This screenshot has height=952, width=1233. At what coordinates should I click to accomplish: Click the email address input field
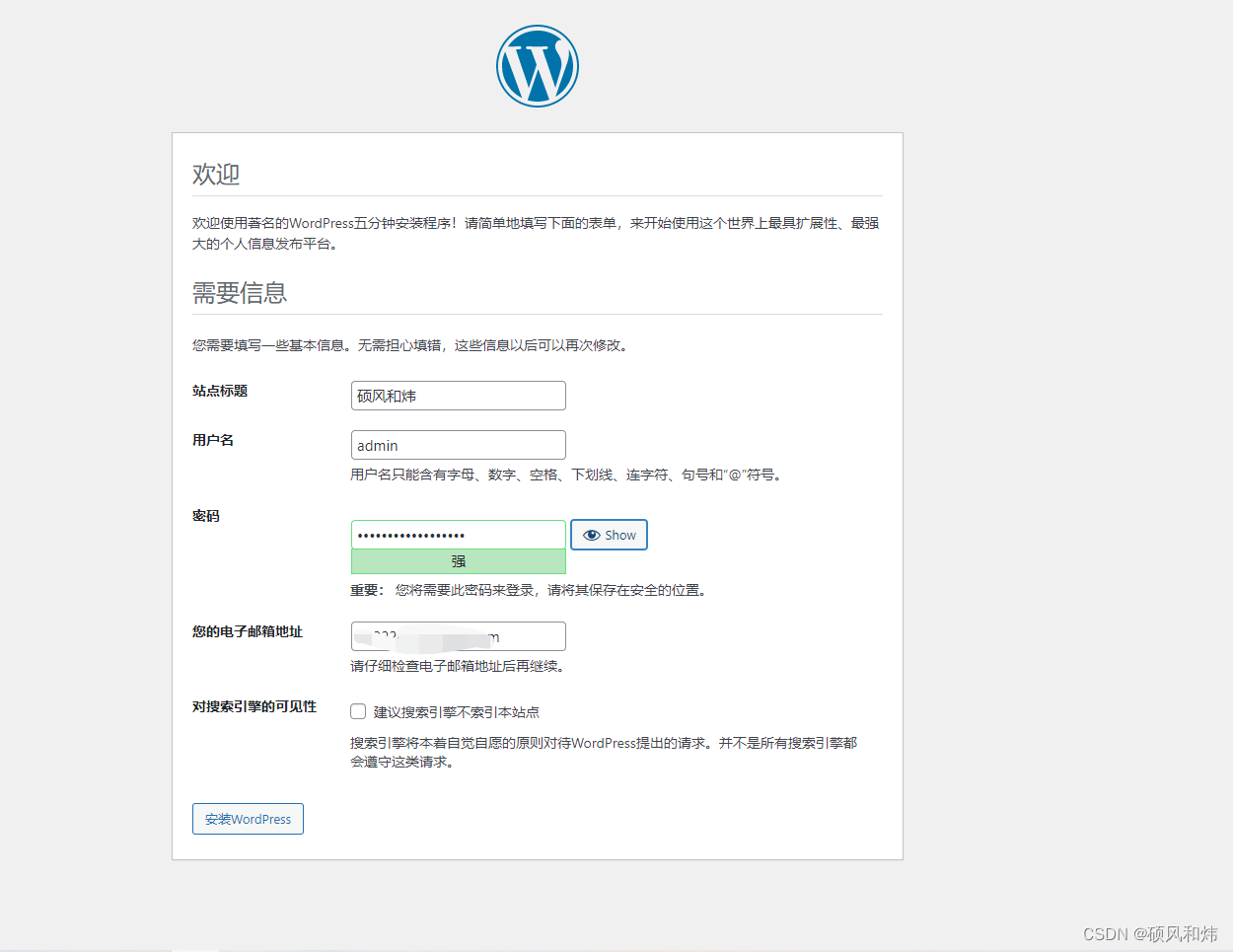pyautogui.click(x=459, y=636)
